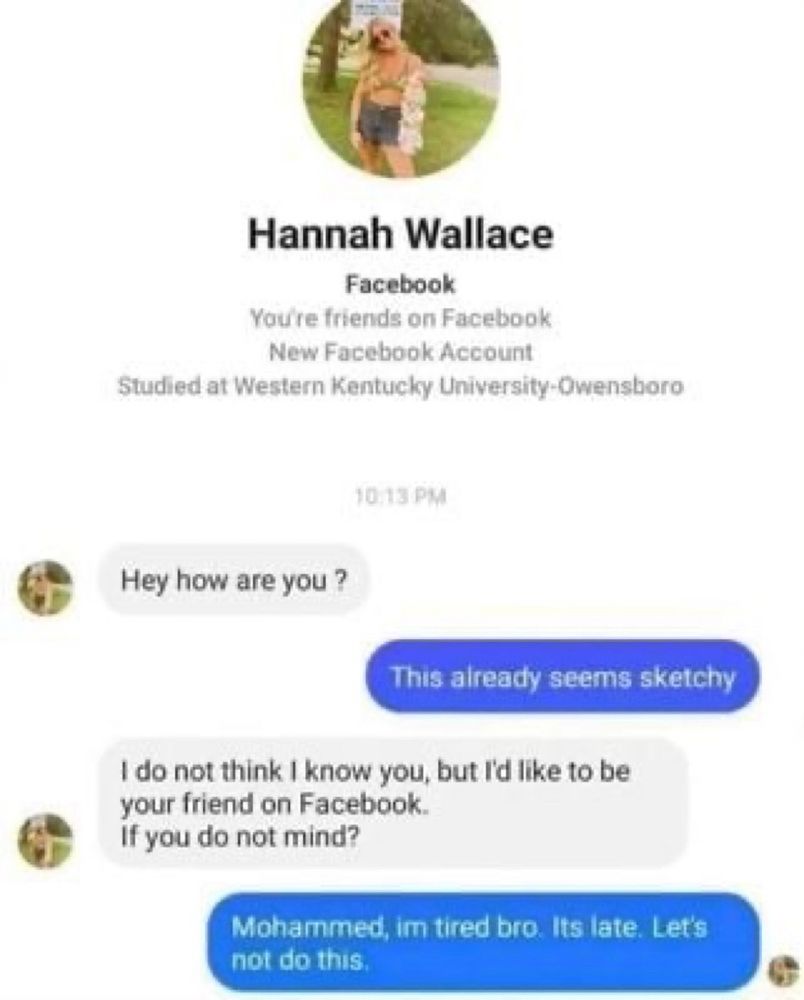The image size is (804, 1000).
Task: Tap the Hannah Wallace name heading
Action: tap(400, 234)
